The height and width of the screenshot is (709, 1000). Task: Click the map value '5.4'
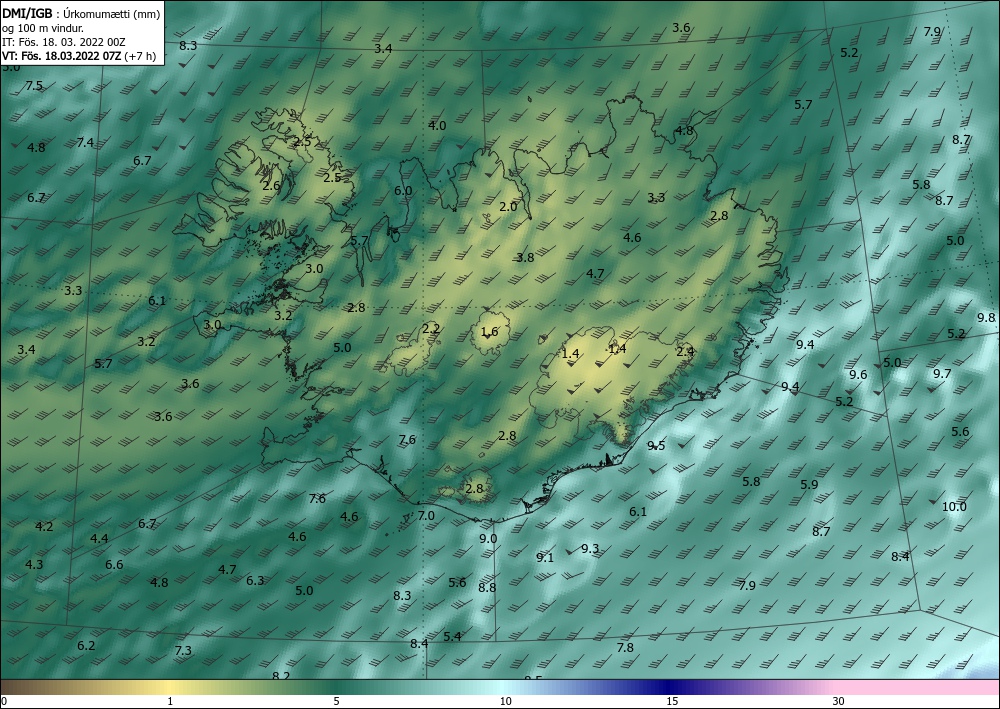(x=452, y=636)
